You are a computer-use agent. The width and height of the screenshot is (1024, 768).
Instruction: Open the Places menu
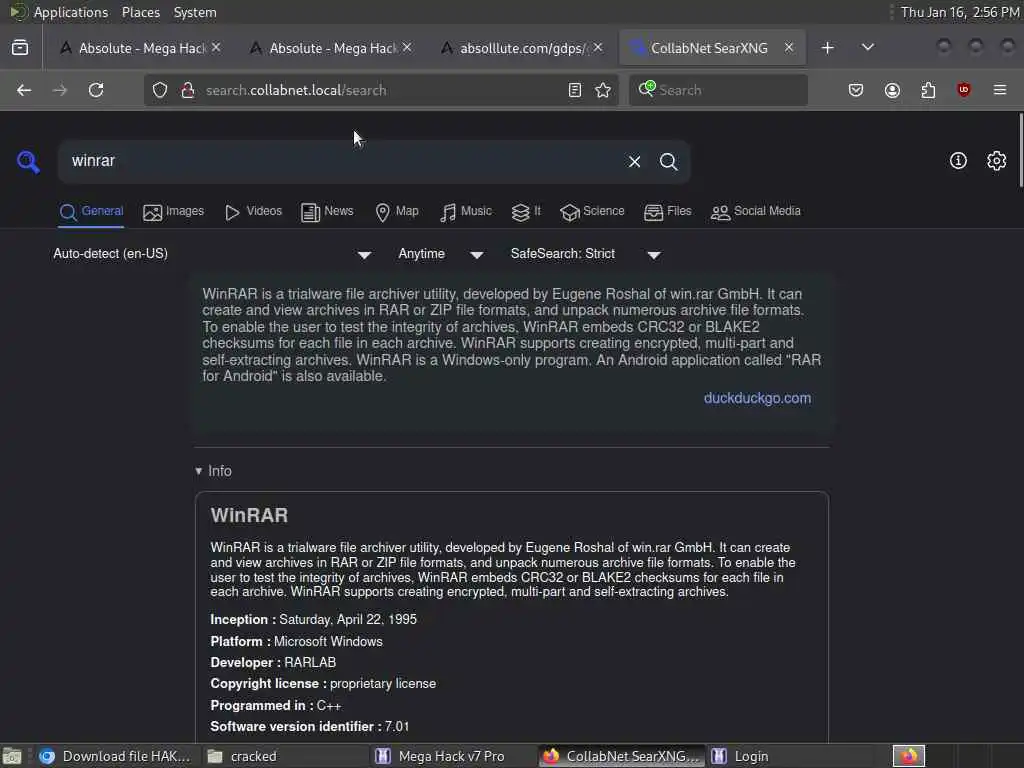point(140,12)
